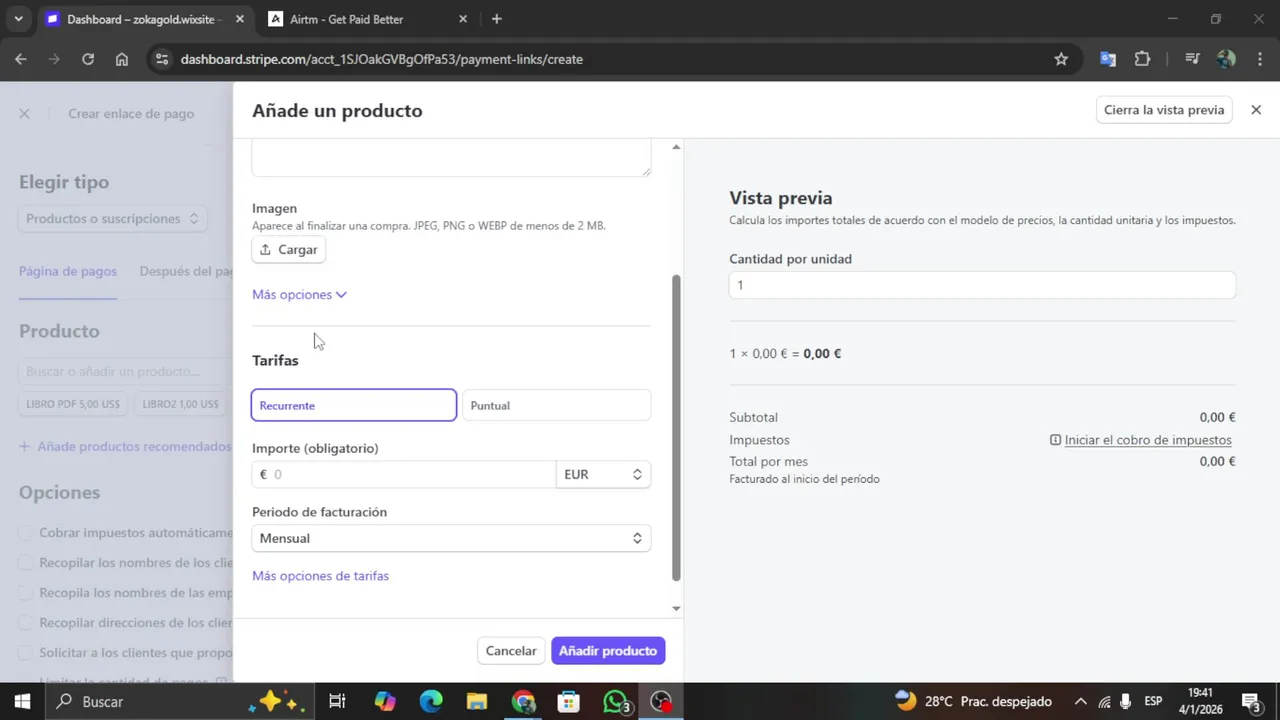The height and width of the screenshot is (720, 1280).
Task: Toggle Solicitar a los clientes checkbox
Action: click(x=27, y=652)
